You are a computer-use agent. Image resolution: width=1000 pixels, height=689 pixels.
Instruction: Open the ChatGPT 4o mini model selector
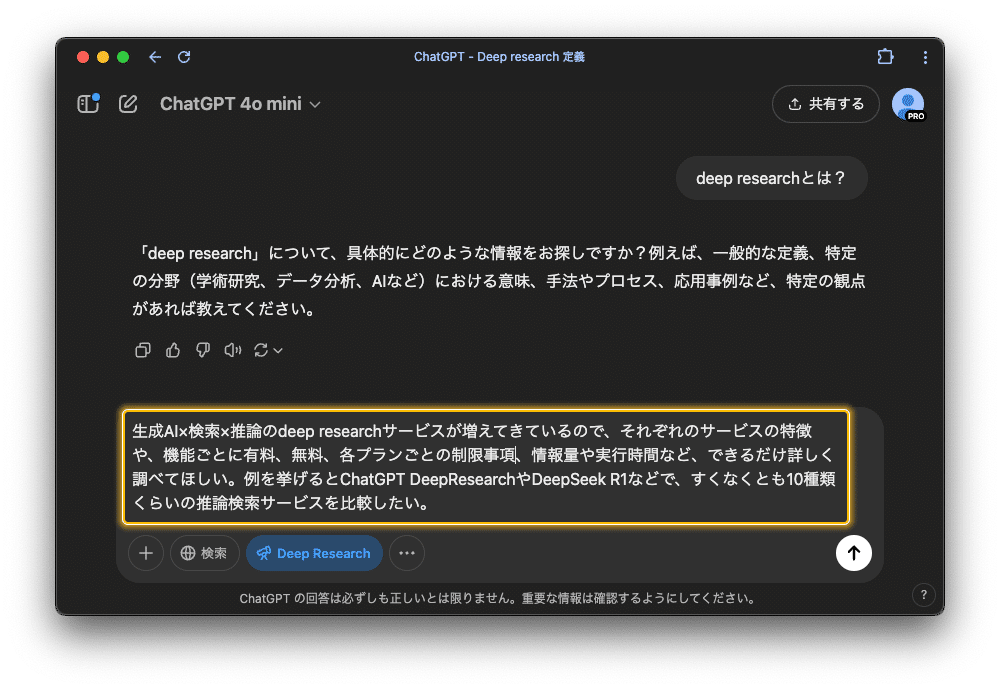coord(240,103)
